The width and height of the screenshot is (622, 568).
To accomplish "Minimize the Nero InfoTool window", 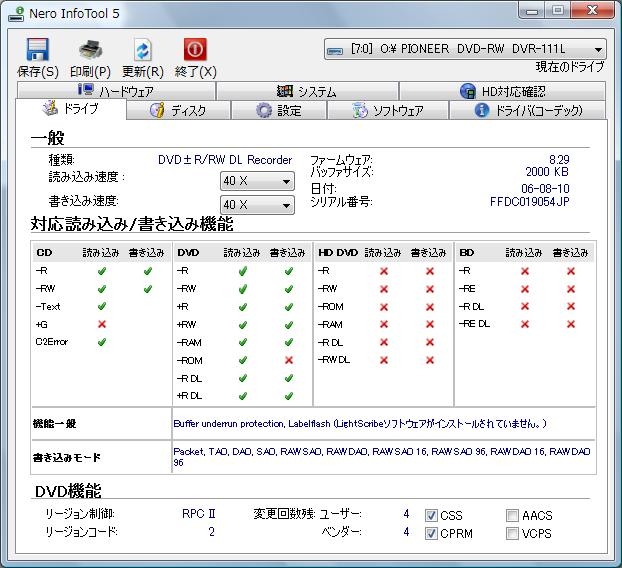I will tap(532, 11).
